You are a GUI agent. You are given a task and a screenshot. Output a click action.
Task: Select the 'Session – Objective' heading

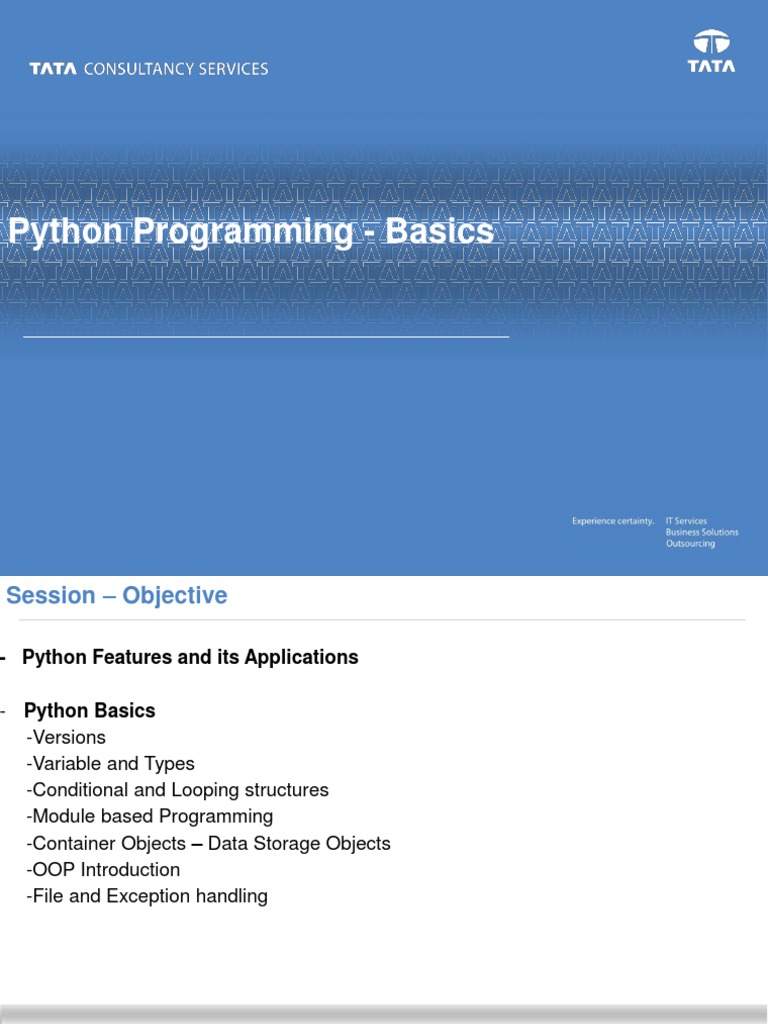point(117,596)
